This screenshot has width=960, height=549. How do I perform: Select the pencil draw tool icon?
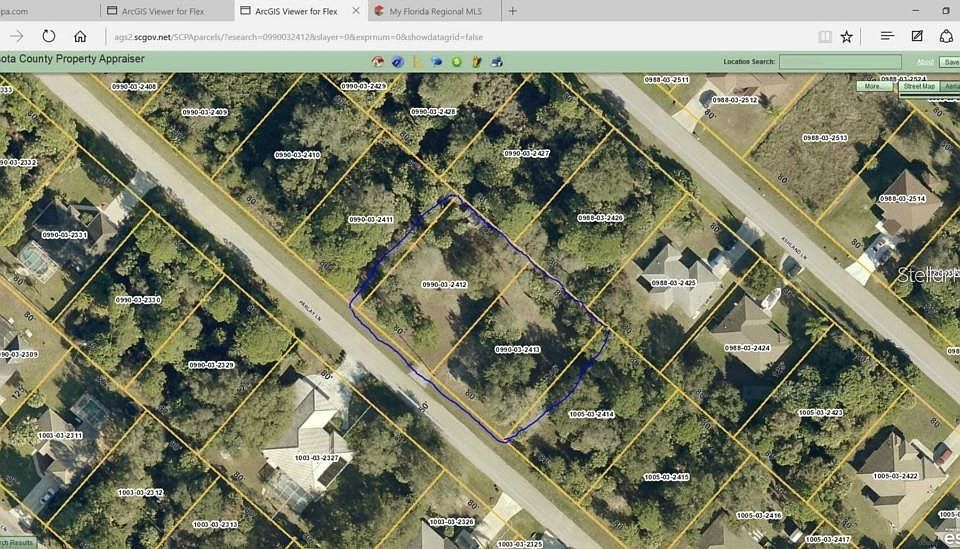476,62
